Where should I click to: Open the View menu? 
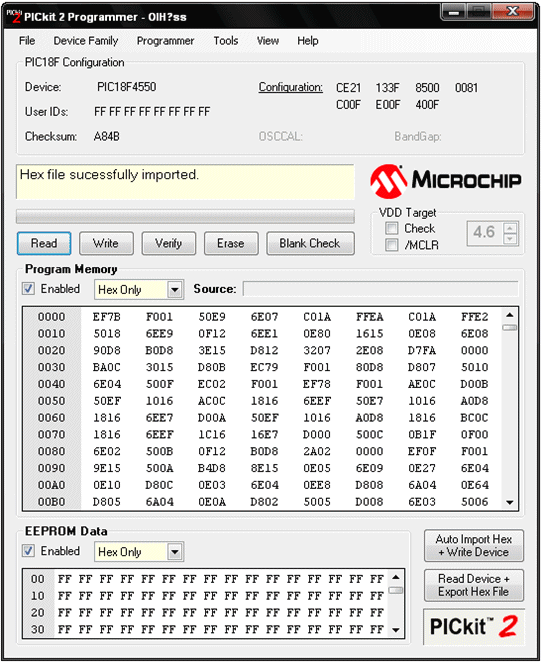(268, 41)
